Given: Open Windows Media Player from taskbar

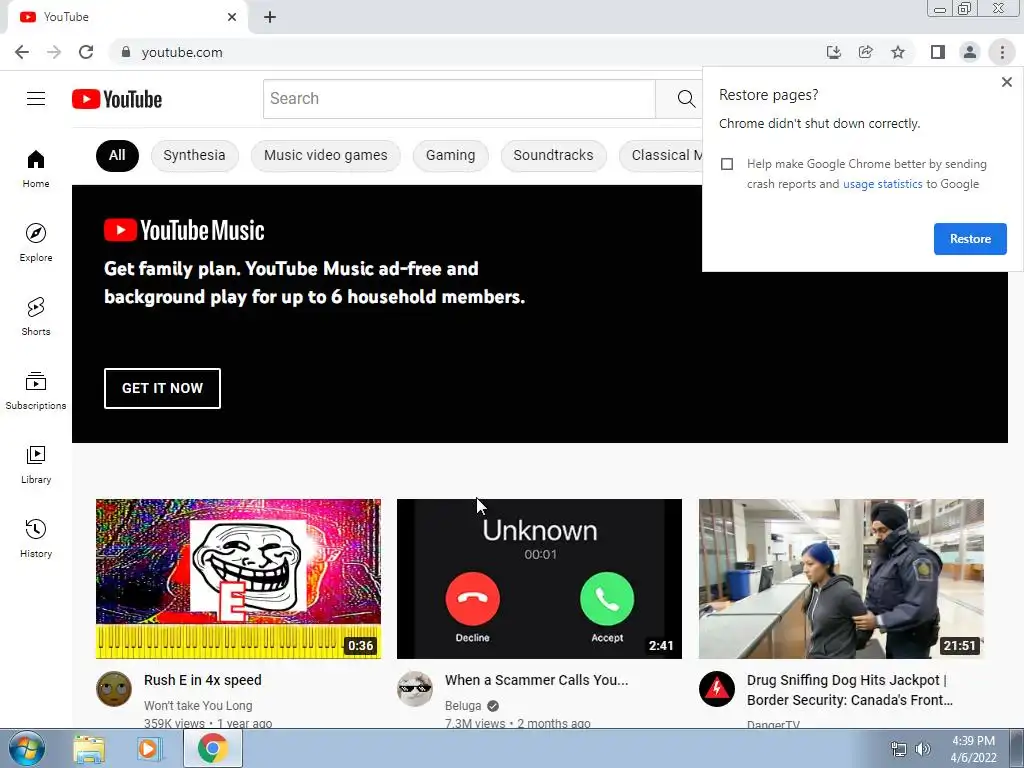Looking at the screenshot, I should pyautogui.click(x=149, y=749).
